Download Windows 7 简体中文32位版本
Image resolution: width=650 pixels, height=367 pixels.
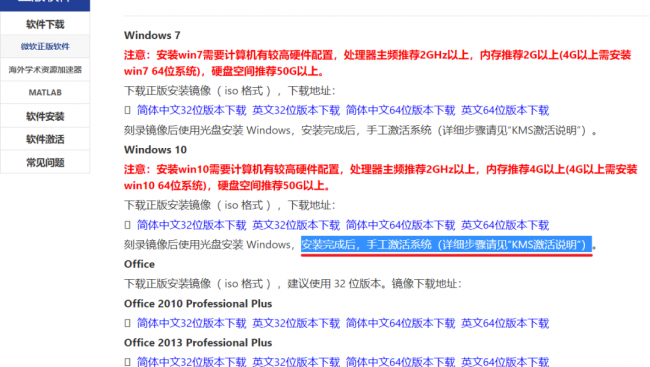pyautogui.click(x=192, y=110)
